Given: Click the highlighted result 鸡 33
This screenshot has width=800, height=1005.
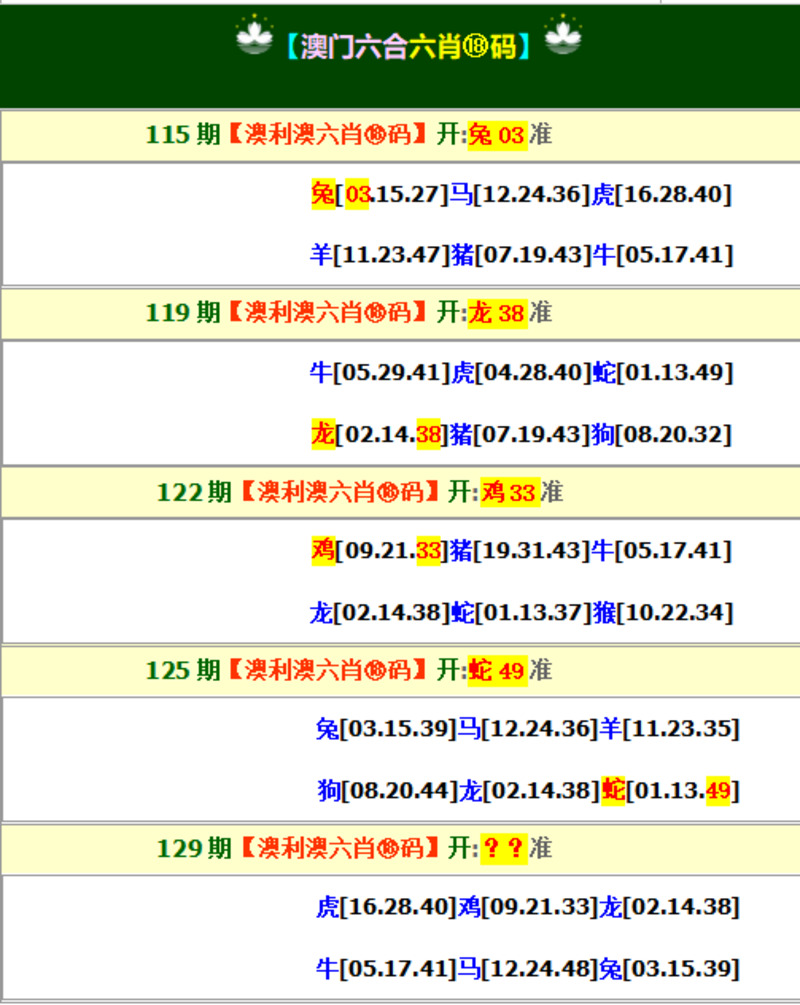Looking at the screenshot, I should tap(510, 492).
